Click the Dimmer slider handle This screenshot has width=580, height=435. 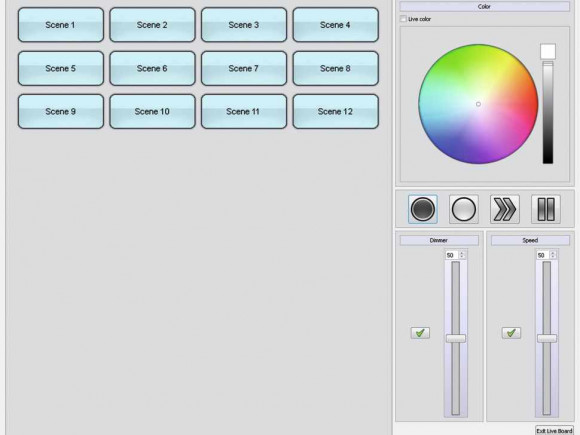tap(456, 338)
